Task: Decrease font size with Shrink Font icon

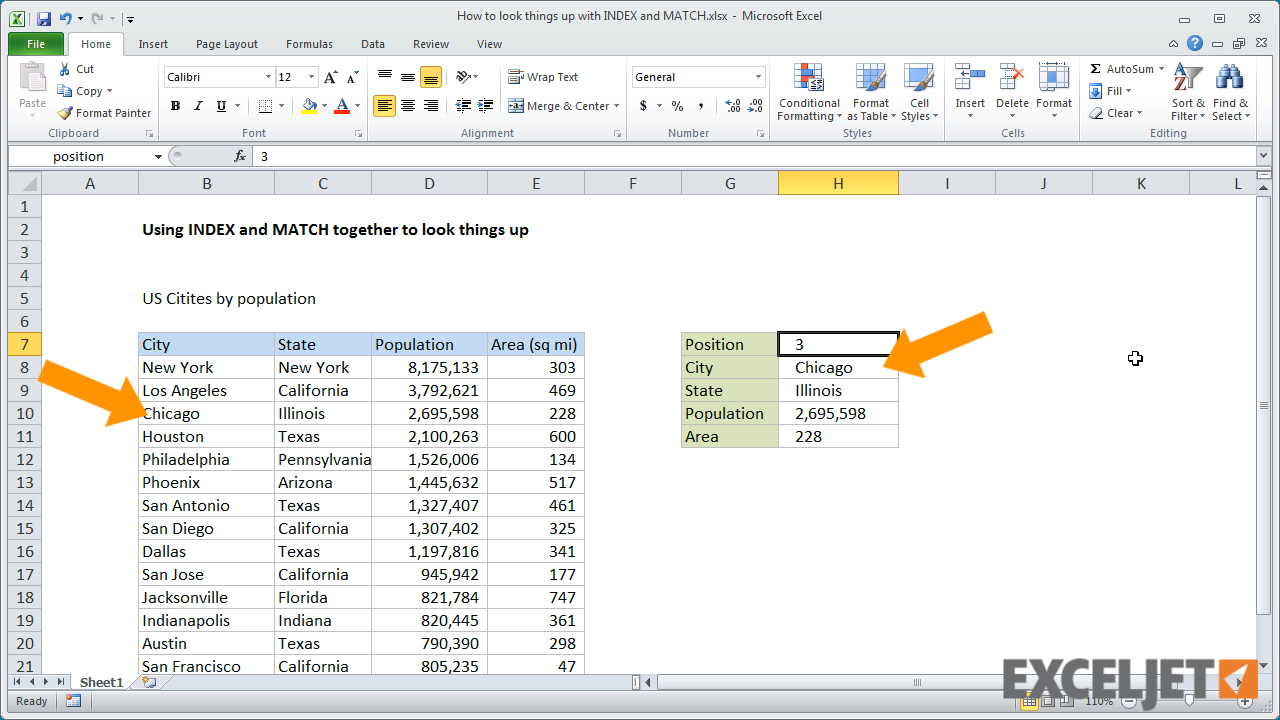Action: point(352,77)
